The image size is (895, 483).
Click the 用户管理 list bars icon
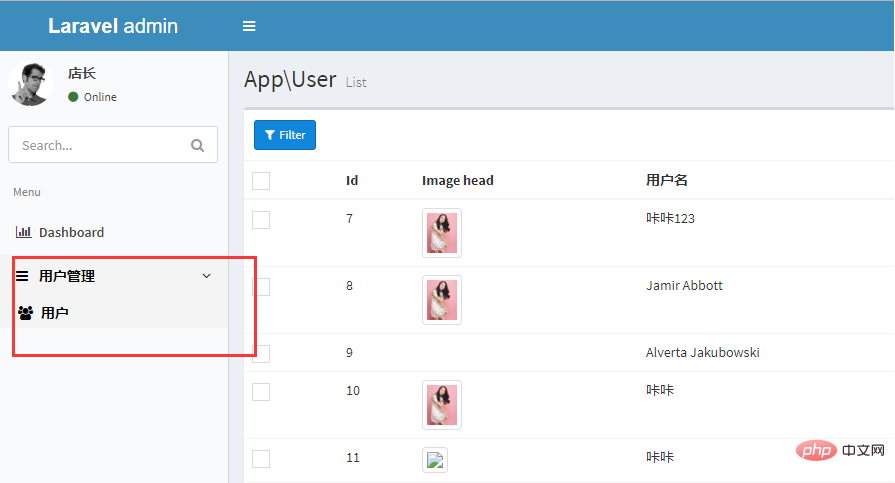(22, 276)
